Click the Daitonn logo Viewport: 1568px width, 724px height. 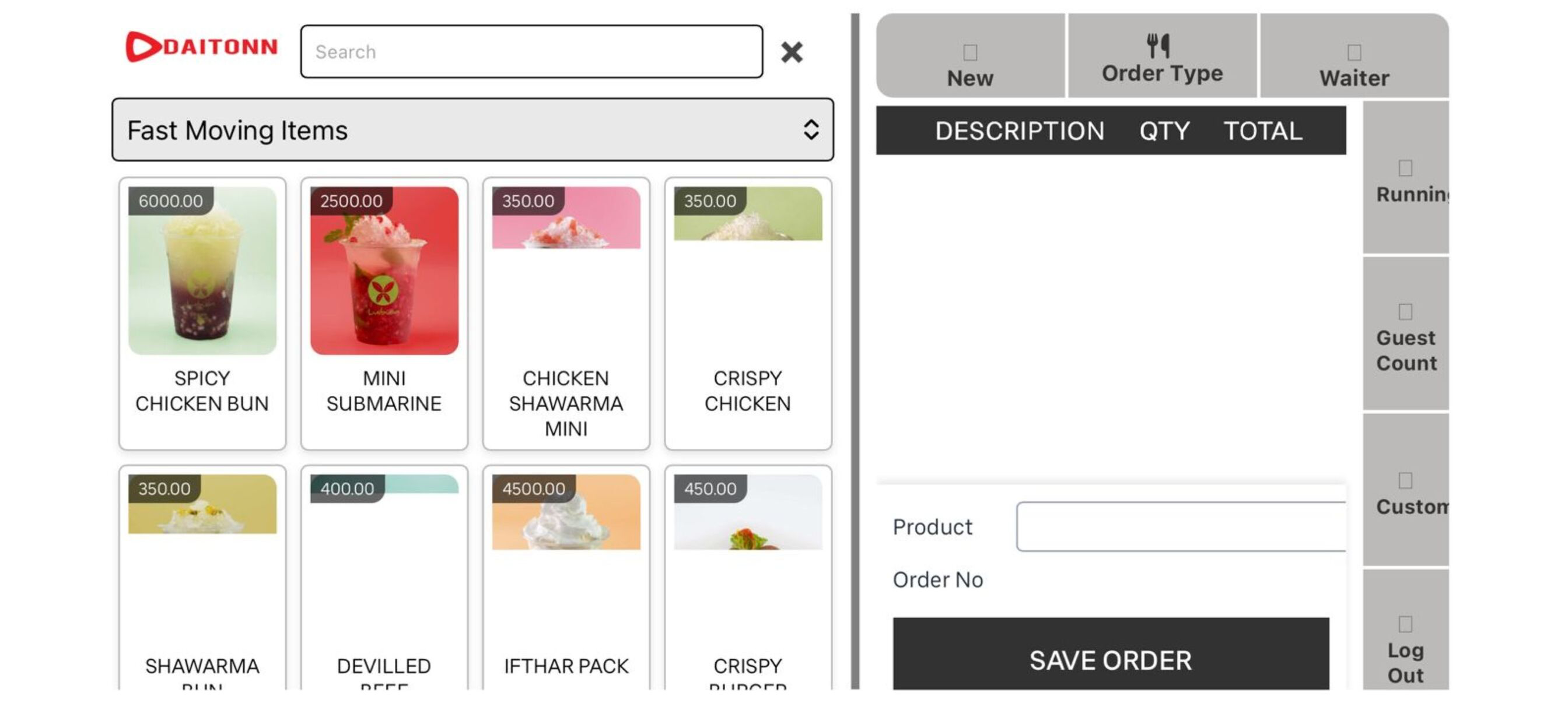[x=201, y=47]
